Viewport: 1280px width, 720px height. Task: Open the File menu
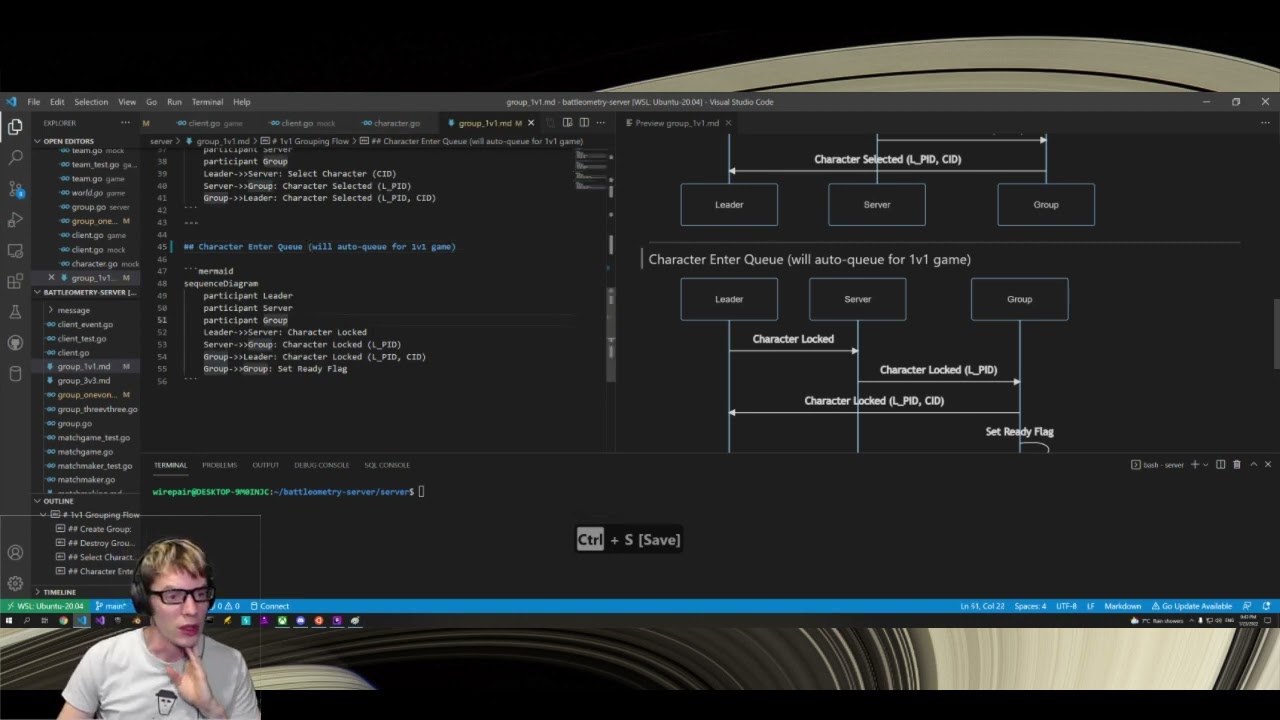pos(34,102)
